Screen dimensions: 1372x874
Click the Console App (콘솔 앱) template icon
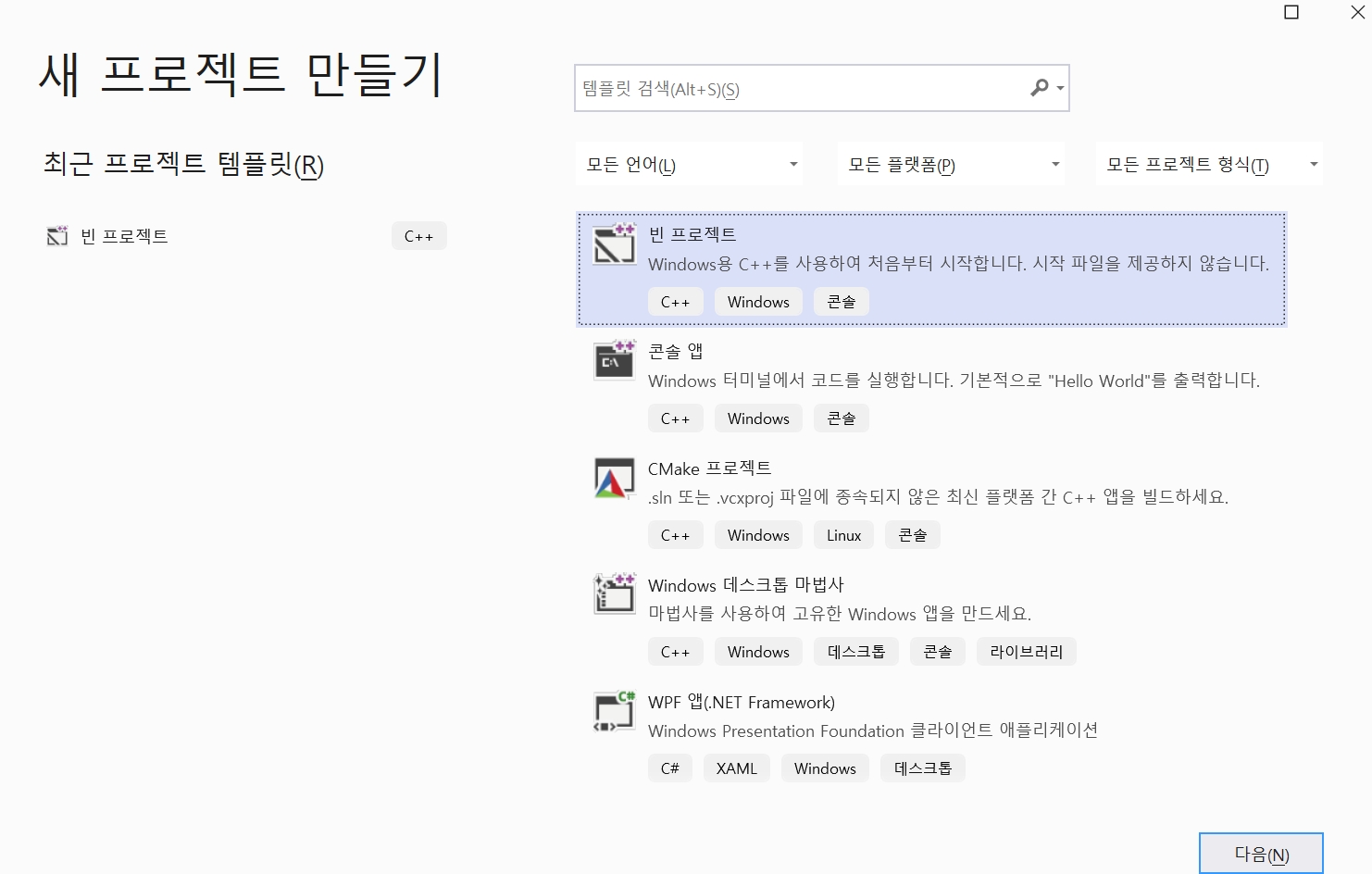pyautogui.click(x=614, y=360)
